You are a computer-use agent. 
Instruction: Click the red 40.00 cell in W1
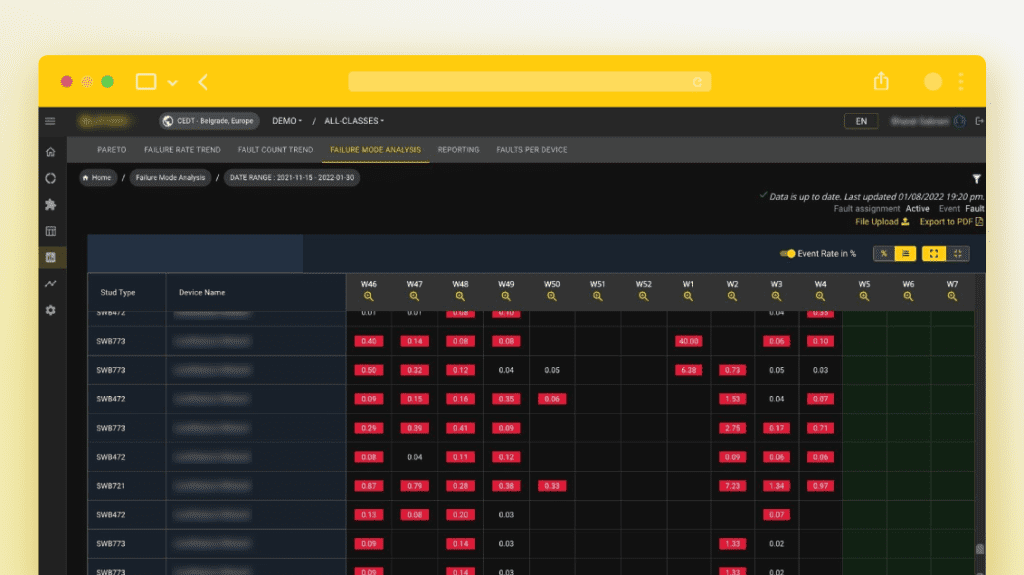coord(688,341)
